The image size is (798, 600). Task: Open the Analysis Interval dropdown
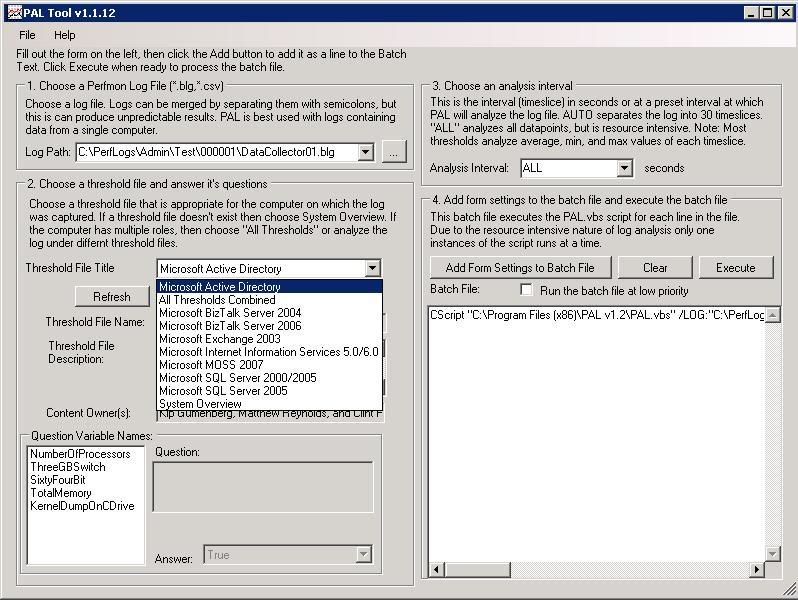coord(624,168)
